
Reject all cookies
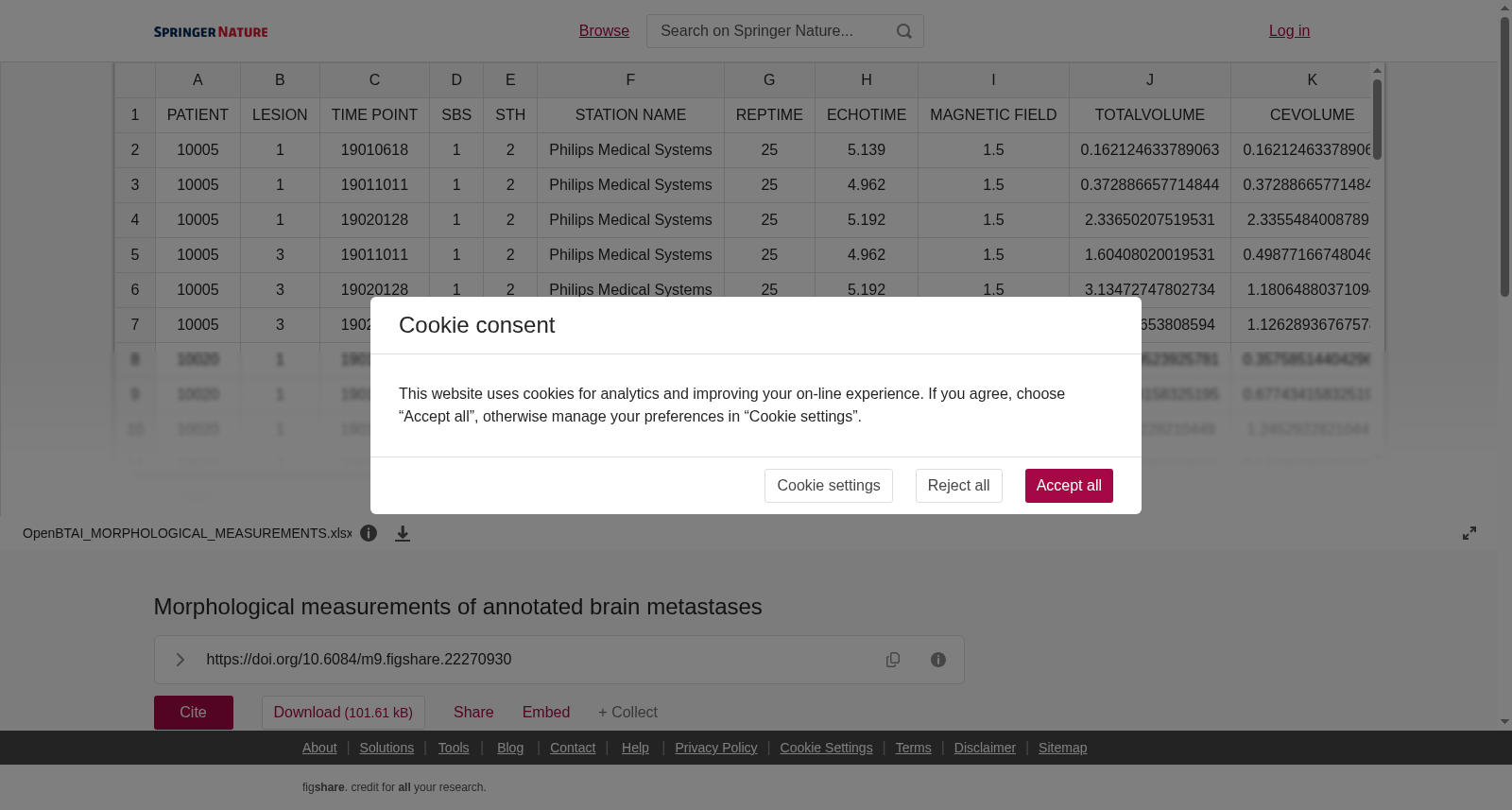958,486
